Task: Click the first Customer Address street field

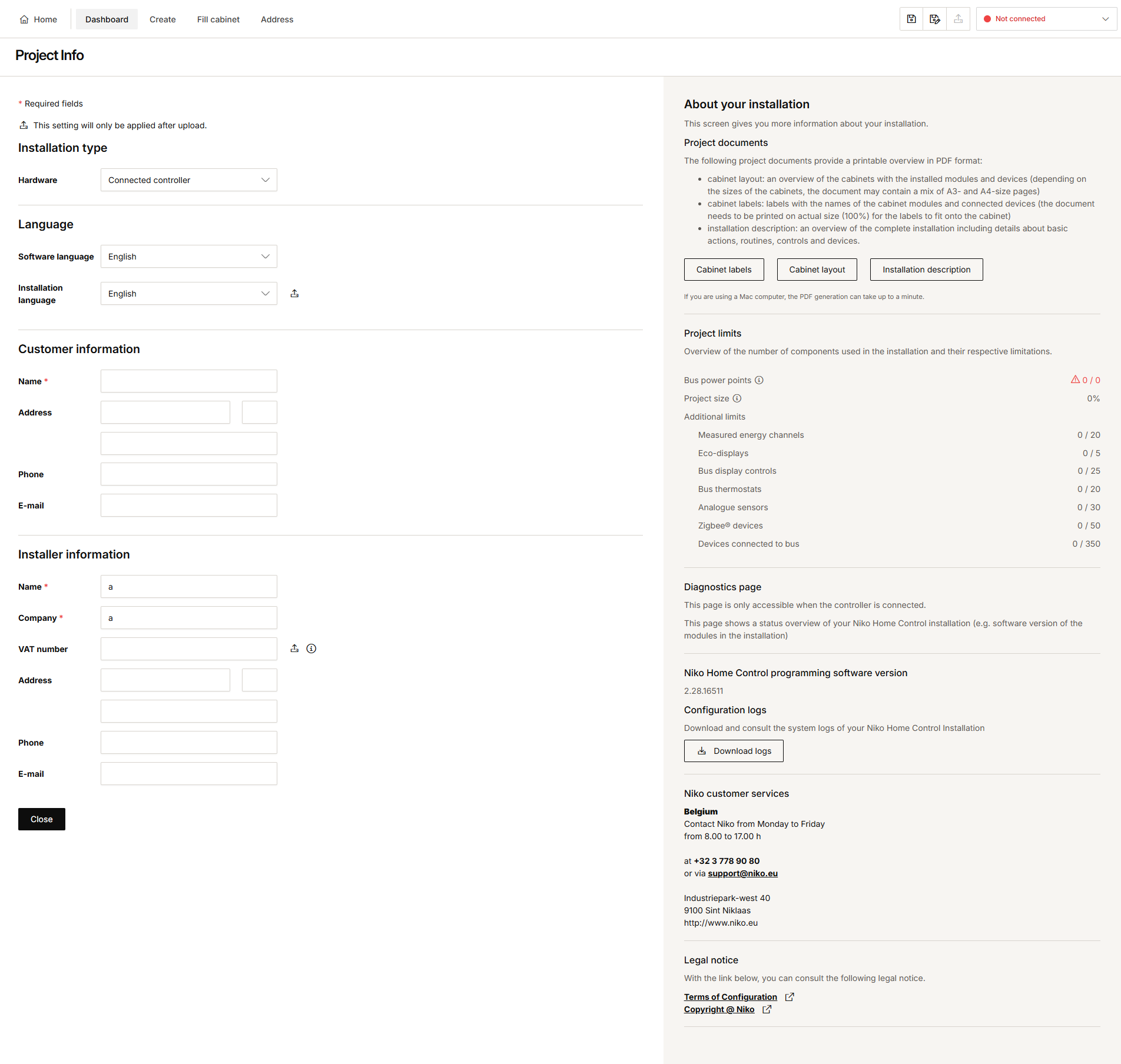Action: coord(165,413)
